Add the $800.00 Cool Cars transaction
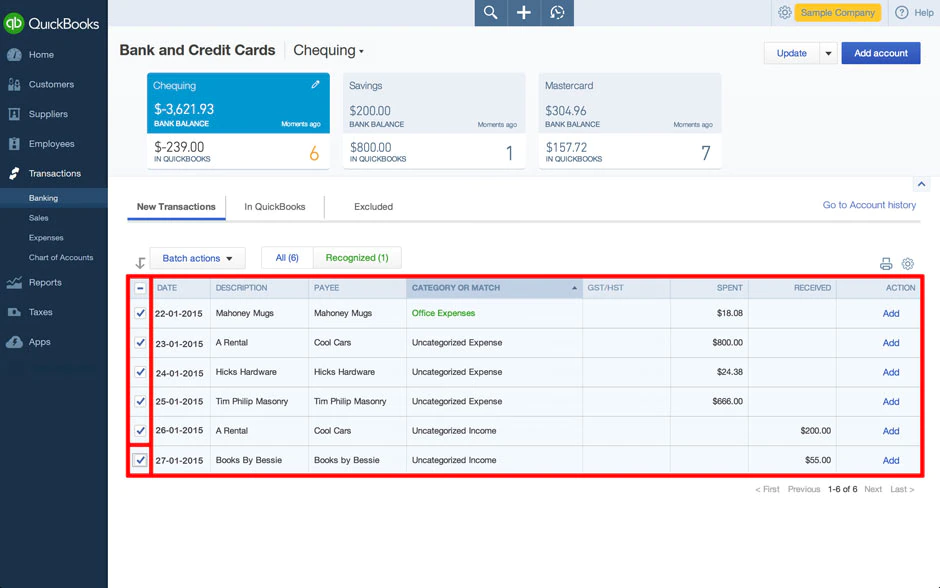The width and height of the screenshot is (940, 588). click(x=891, y=343)
